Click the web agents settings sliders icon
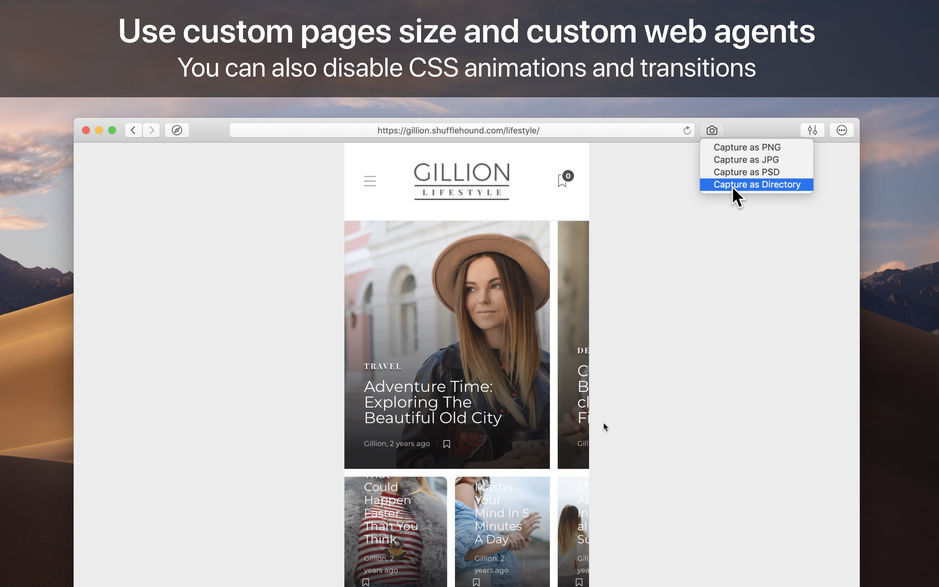 [812, 130]
